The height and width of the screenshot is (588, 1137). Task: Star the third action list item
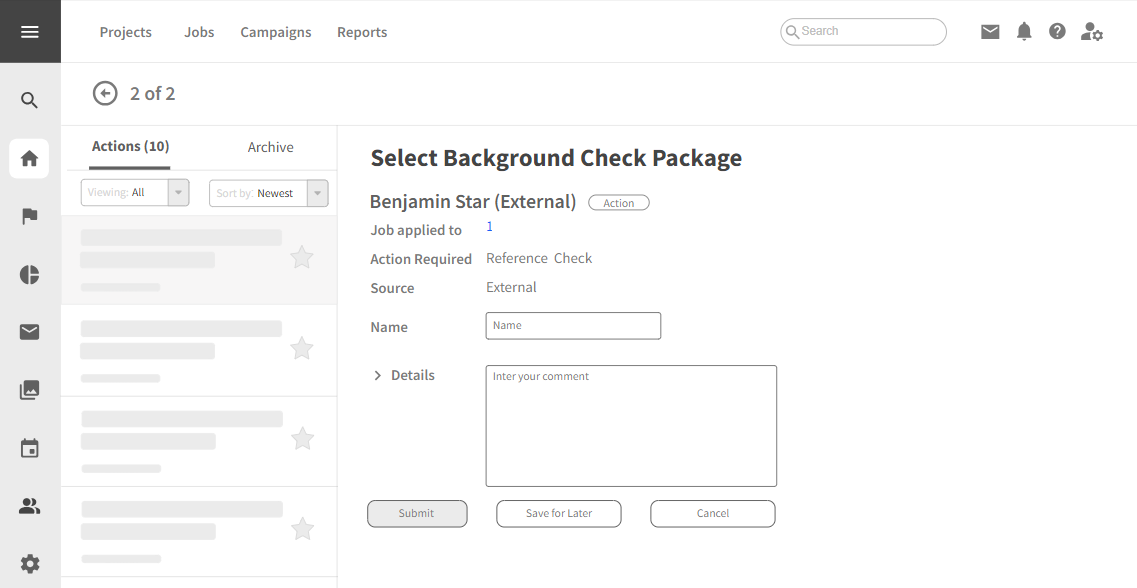[302, 438]
